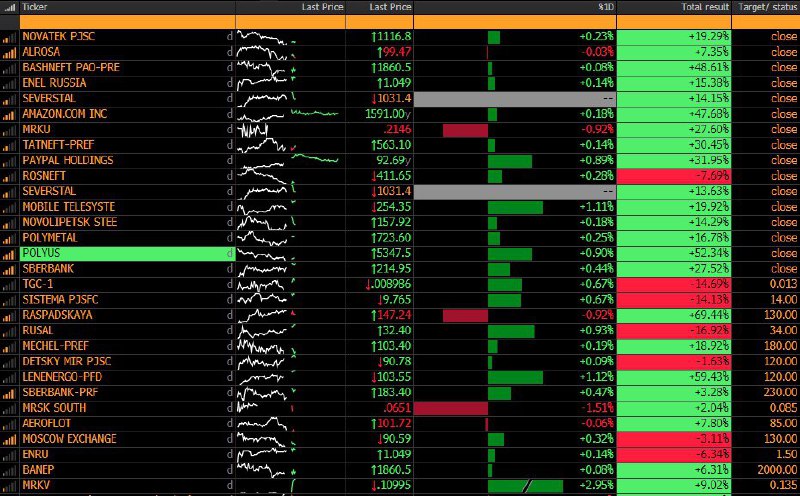
Task: Select the bars icon beside MOBILE TELESYSTE
Action: [9, 208]
